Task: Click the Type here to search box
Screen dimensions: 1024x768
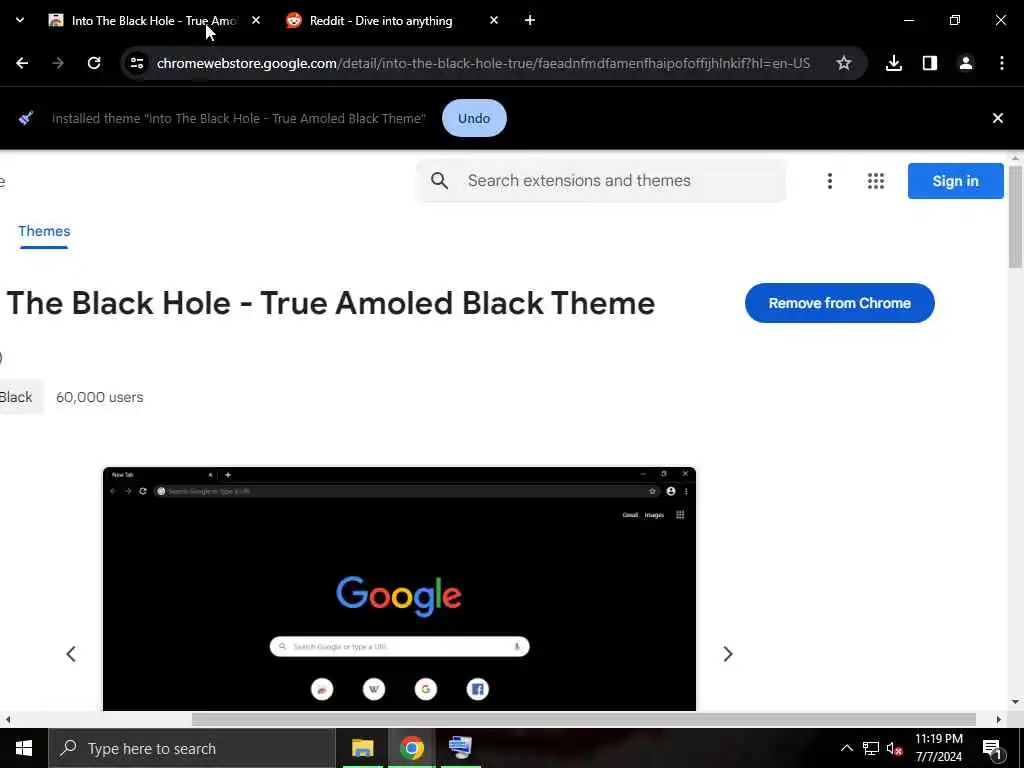Action: coord(191,748)
